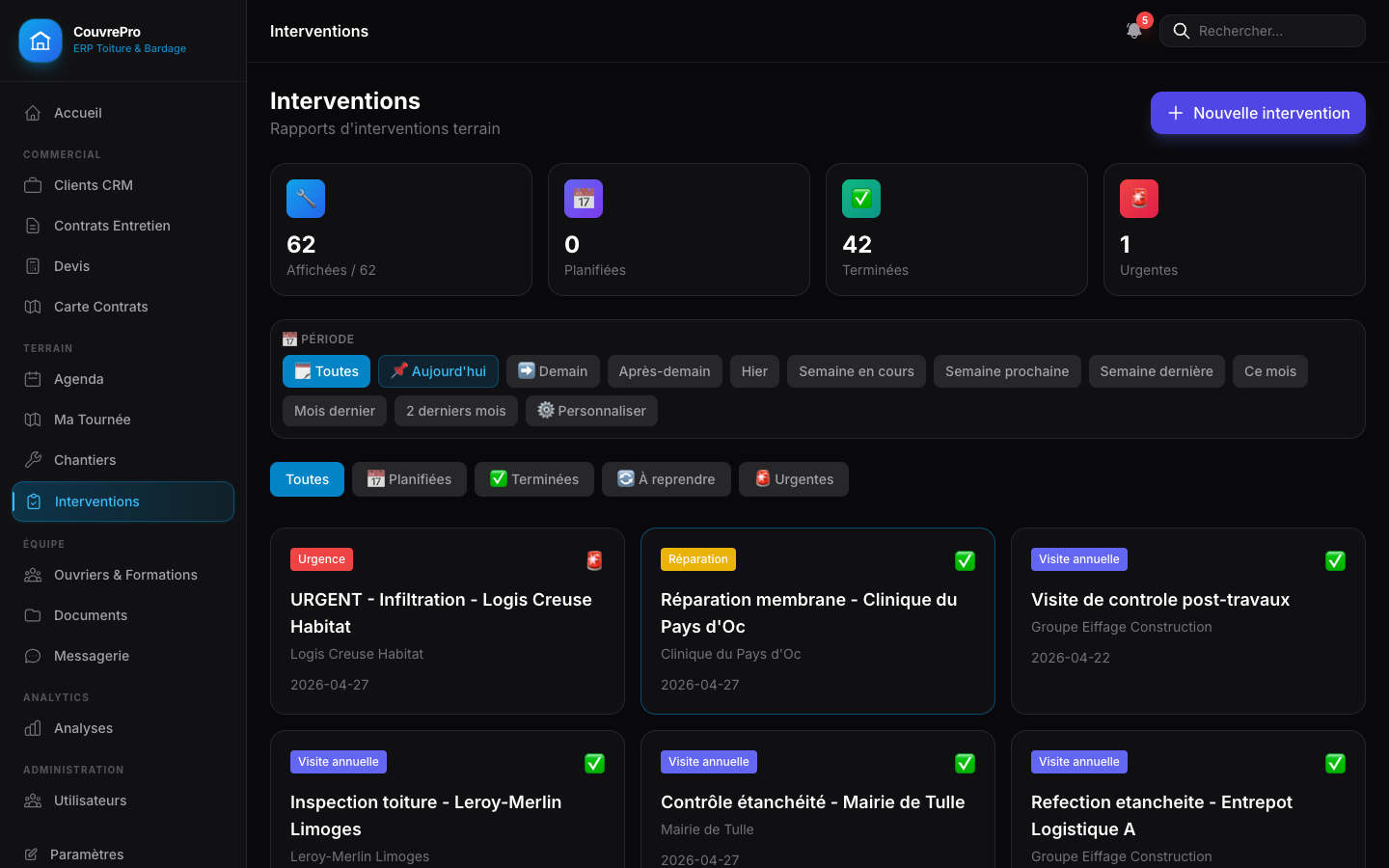Choose Semaine dernière period
The width and height of the screenshot is (1389, 868).
[1157, 371]
